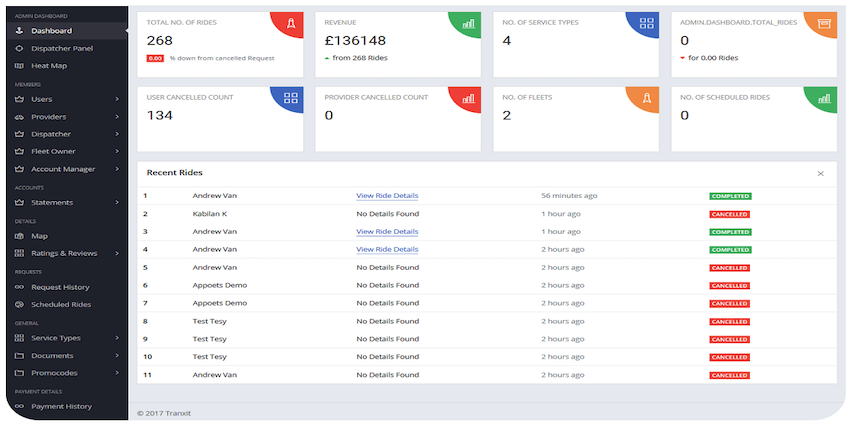
Task: Expand the Users submenu chevron
Action: [x=117, y=99]
